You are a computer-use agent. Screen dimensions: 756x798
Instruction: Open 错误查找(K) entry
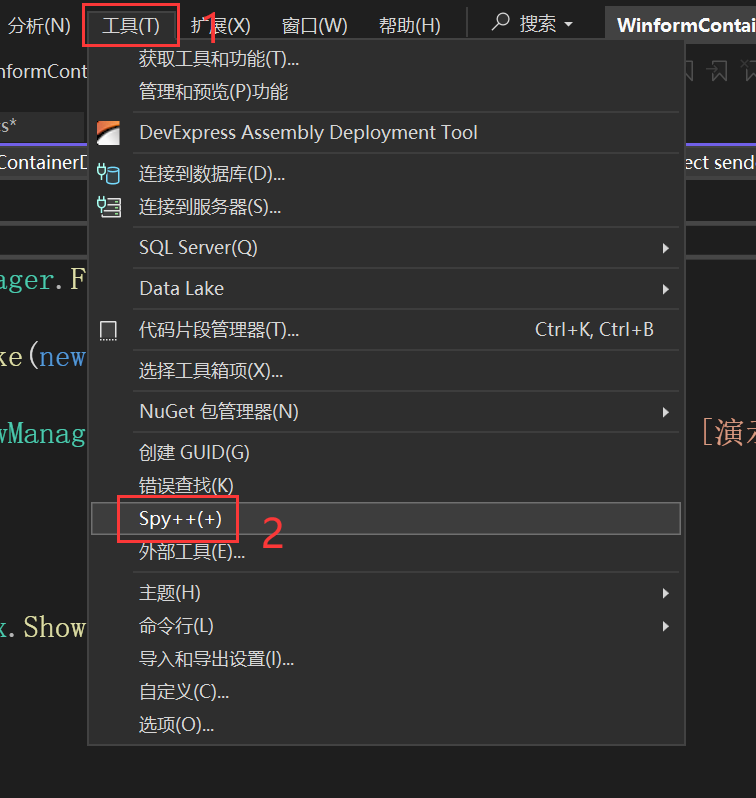[386, 486]
